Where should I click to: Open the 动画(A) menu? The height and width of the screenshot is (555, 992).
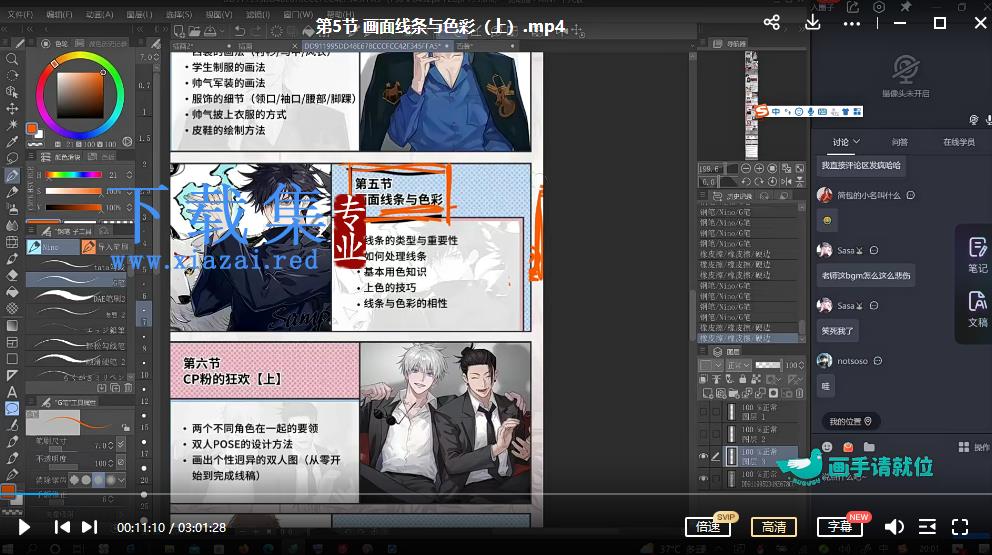click(x=99, y=14)
